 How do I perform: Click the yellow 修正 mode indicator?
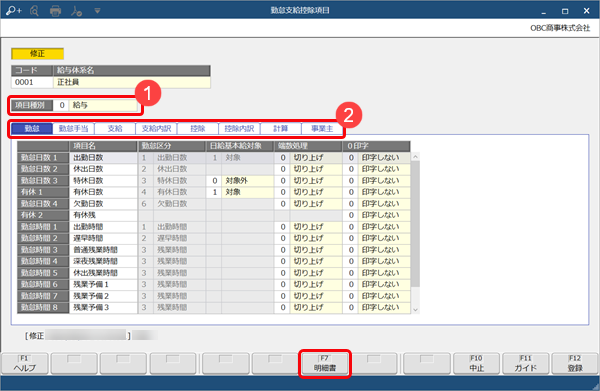(38, 54)
